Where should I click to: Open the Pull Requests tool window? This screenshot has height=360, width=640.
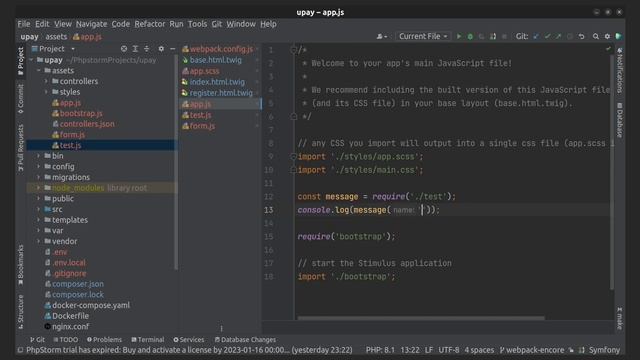(20, 148)
